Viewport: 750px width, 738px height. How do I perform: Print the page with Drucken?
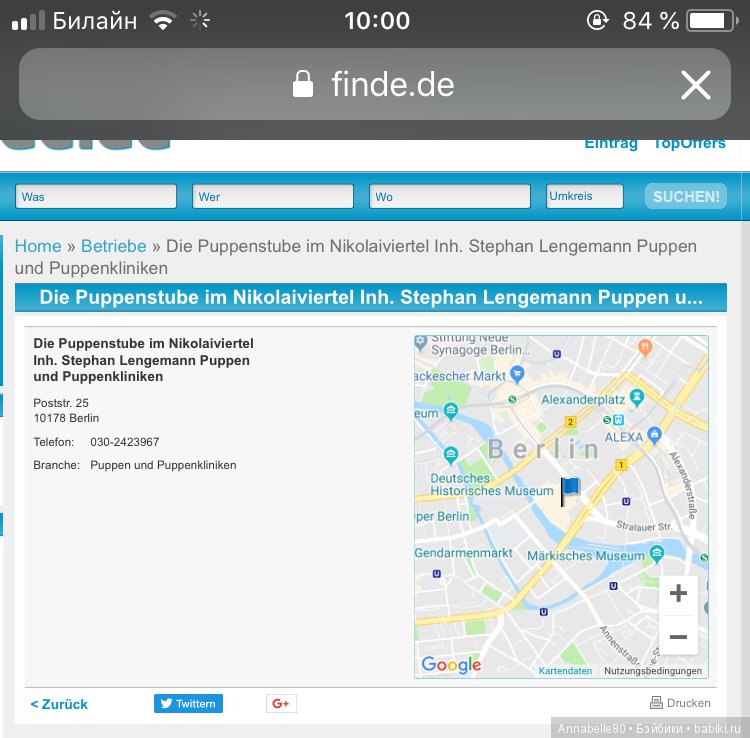(680, 703)
